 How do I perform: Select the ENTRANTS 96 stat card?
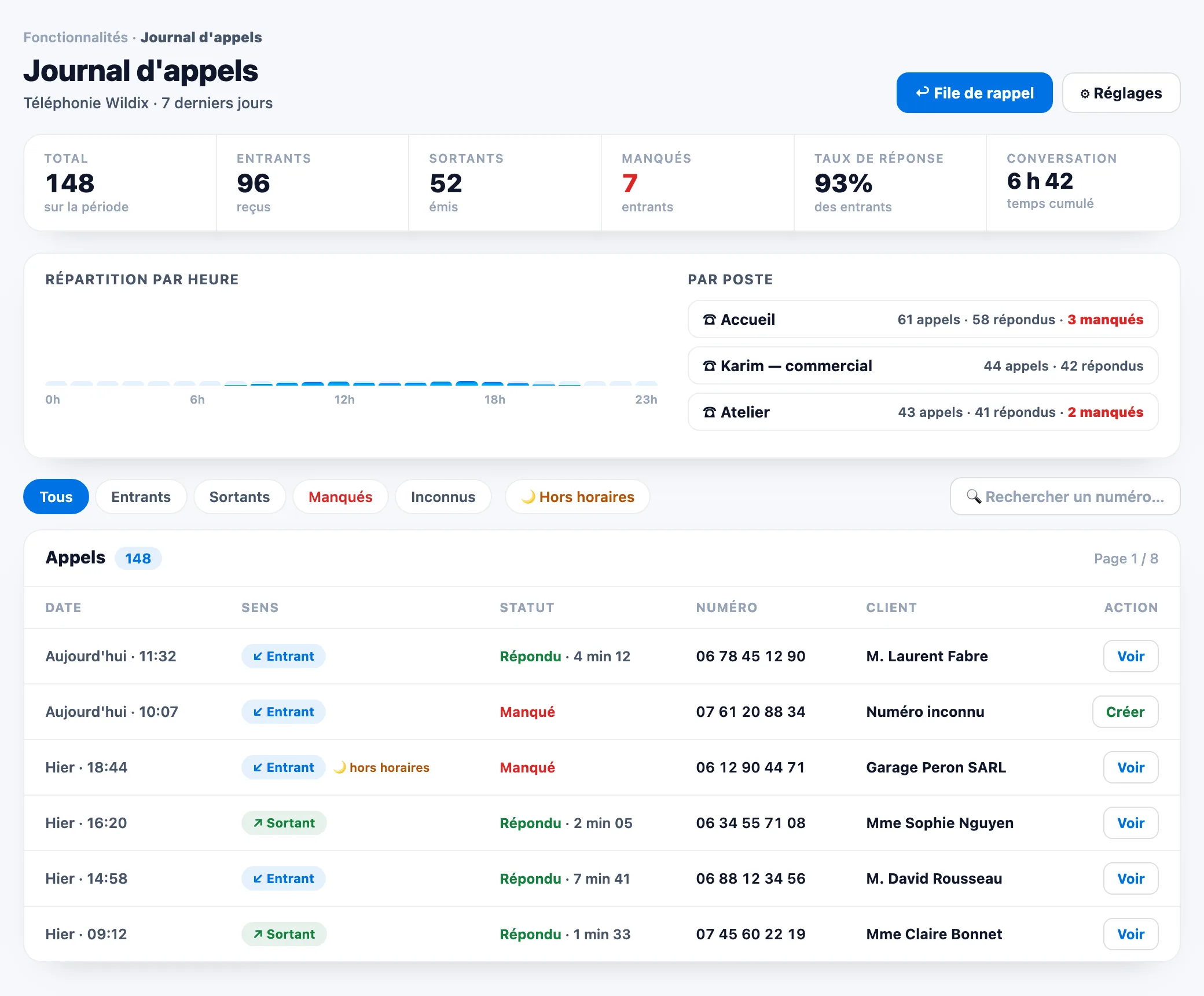[313, 183]
